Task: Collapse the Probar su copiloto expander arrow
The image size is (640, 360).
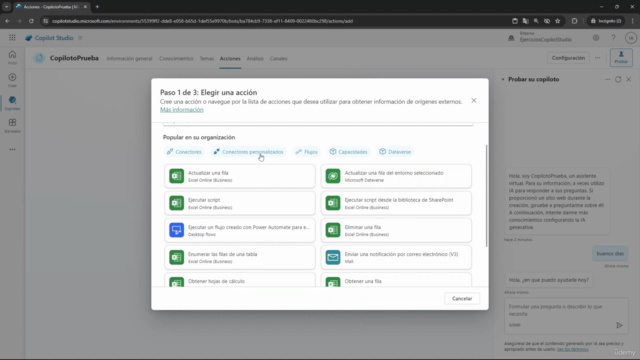Action: click(503, 80)
